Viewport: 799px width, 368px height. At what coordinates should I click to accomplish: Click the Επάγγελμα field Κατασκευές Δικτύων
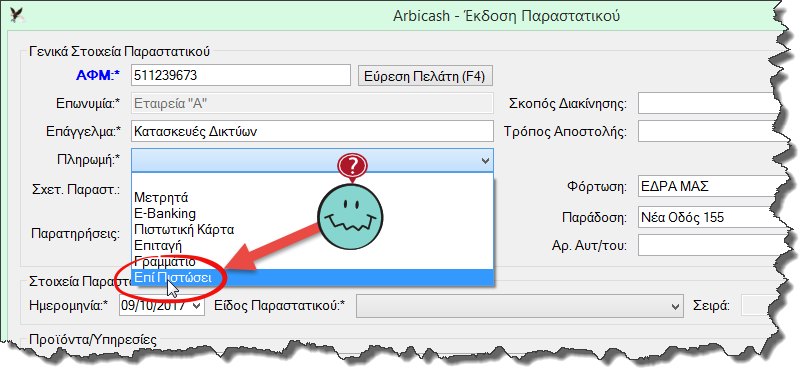coord(312,132)
